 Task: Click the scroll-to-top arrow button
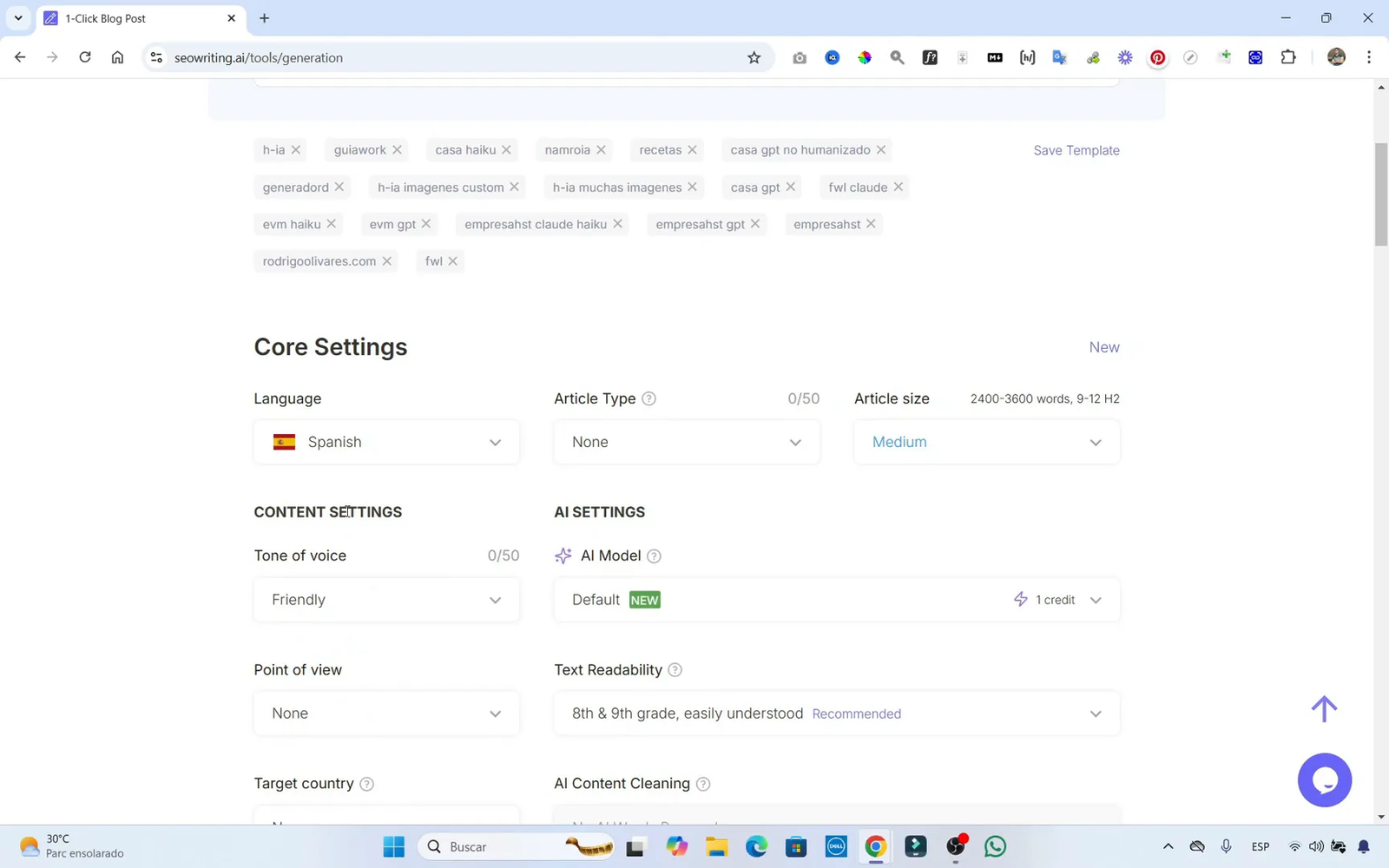click(x=1323, y=708)
